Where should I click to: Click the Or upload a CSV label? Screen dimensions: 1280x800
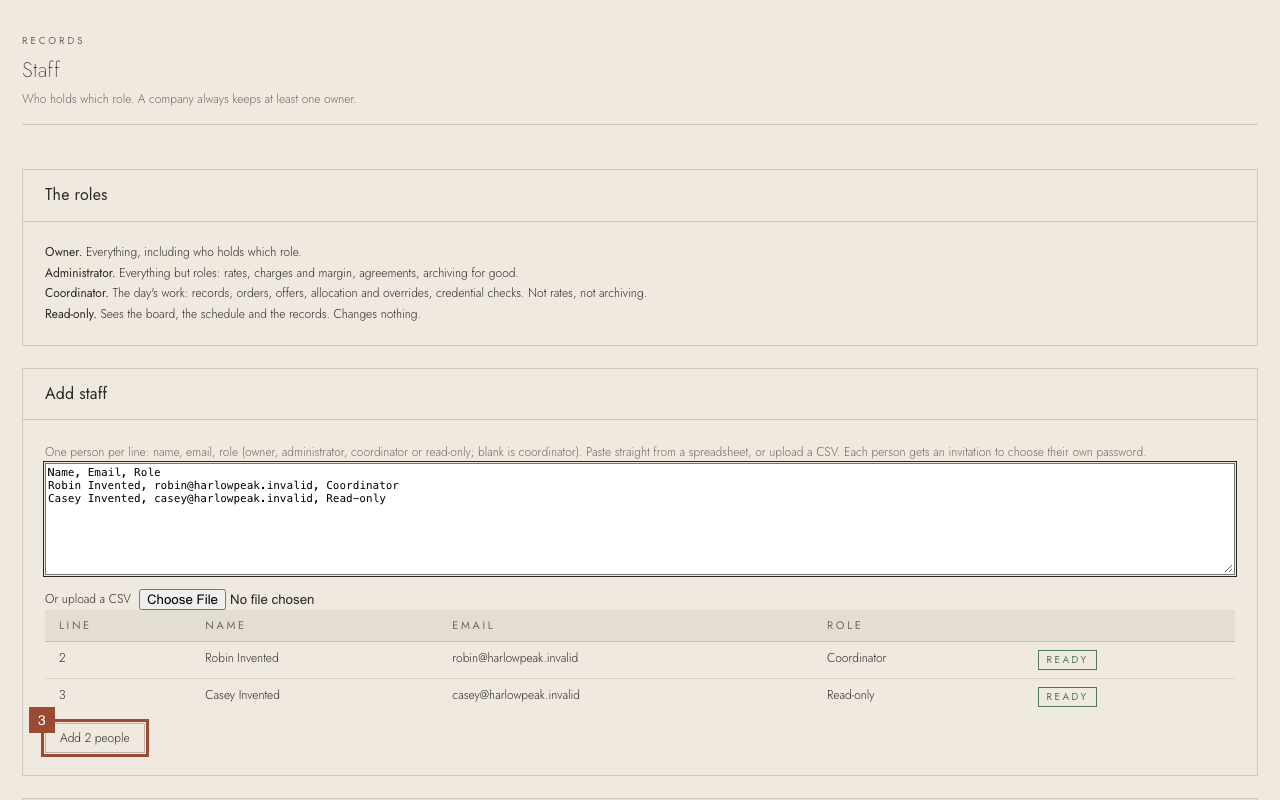[x=88, y=599]
